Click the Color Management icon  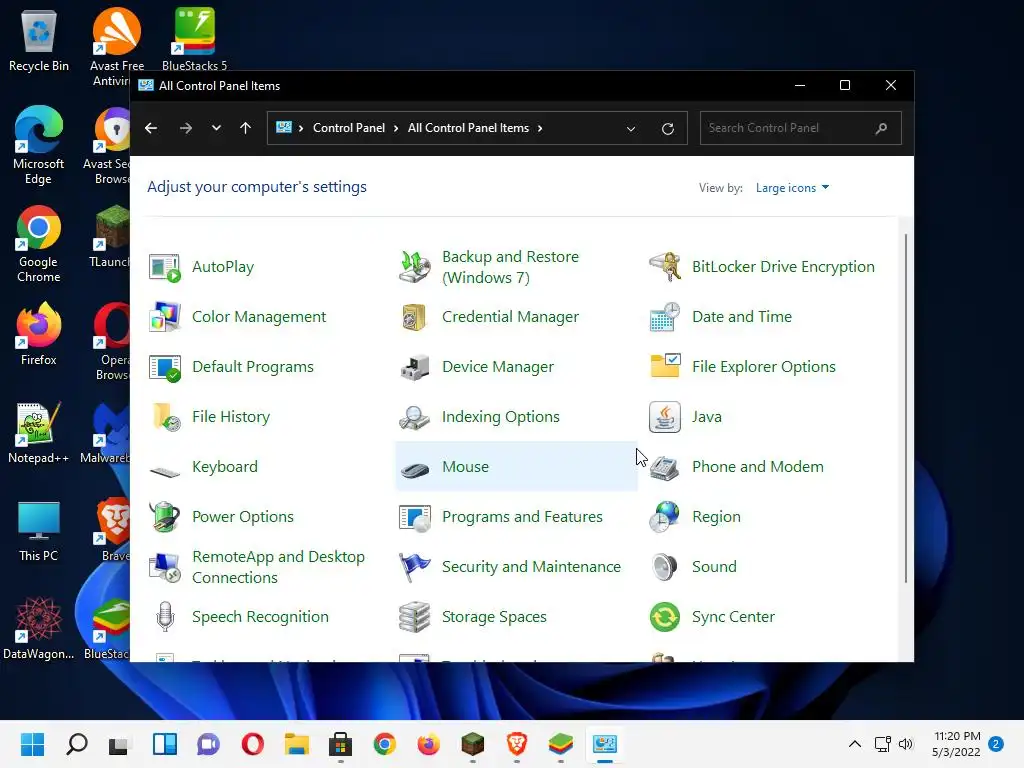(165, 317)
